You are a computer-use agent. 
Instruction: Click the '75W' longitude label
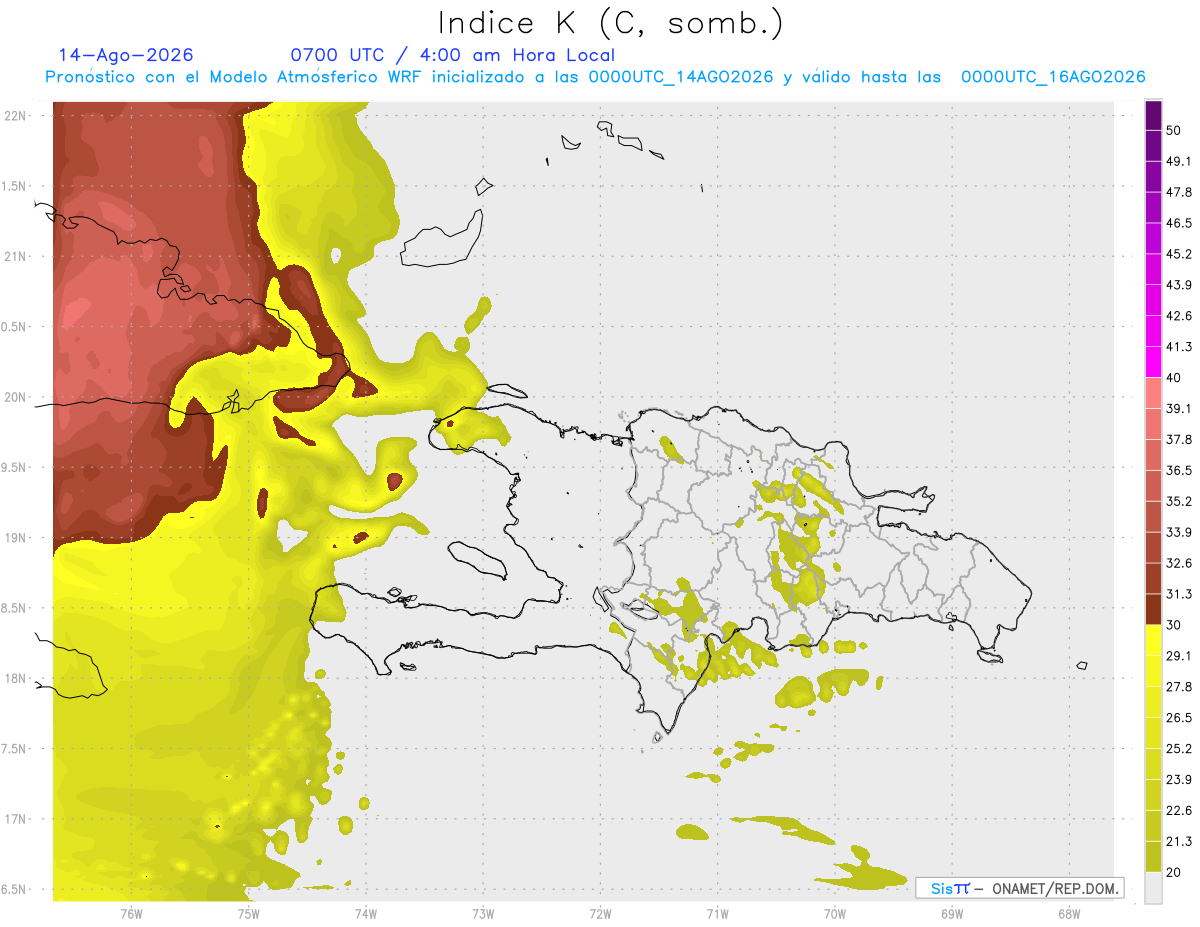point(248,913)
